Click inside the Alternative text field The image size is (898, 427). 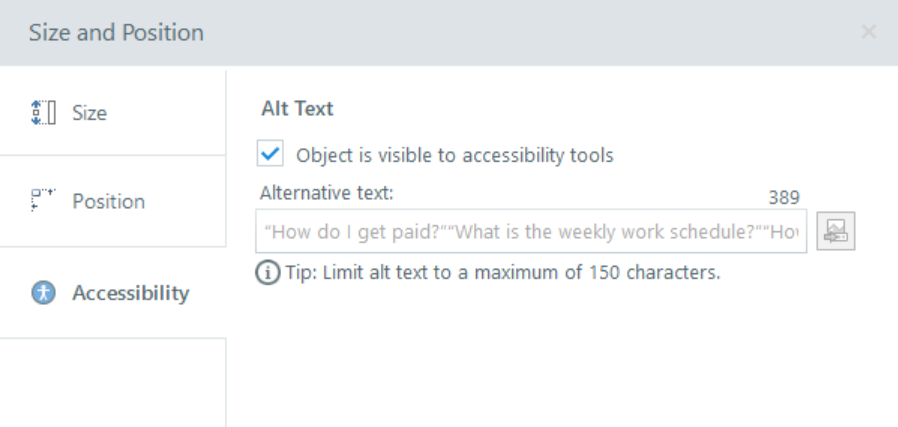coord(530,231)
